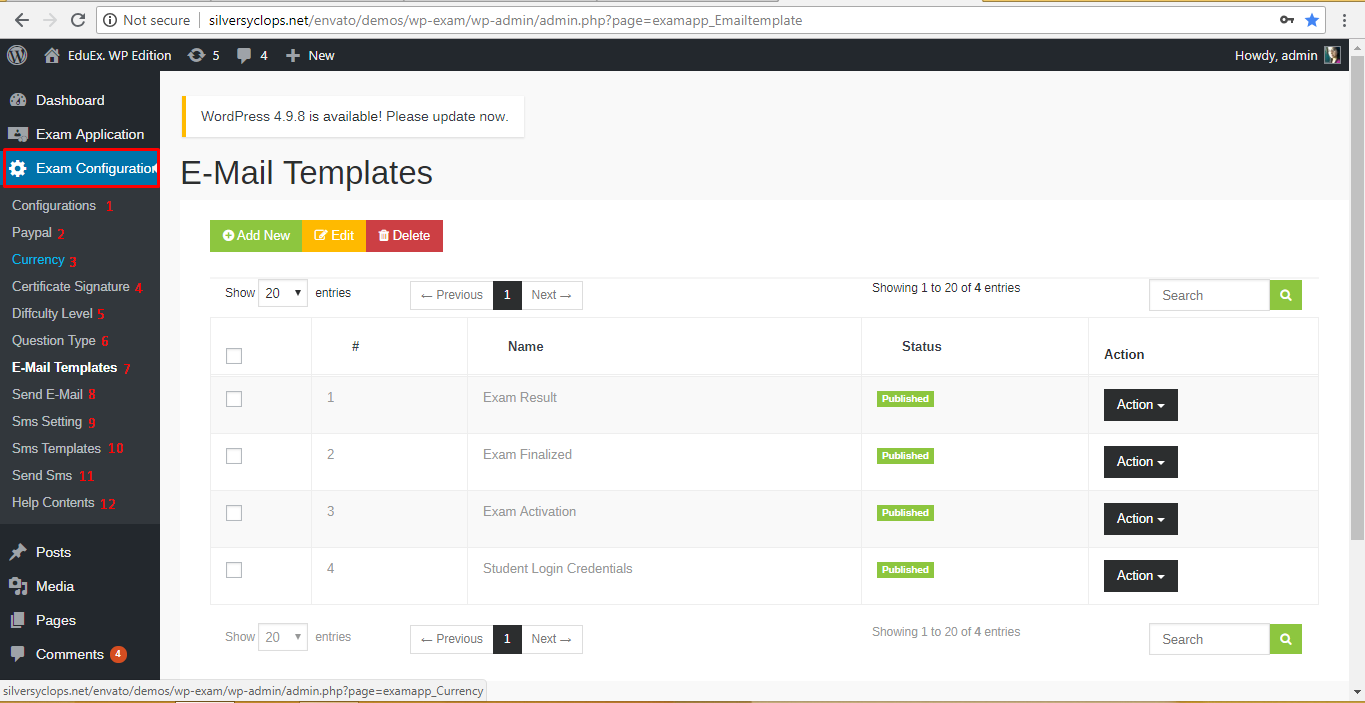Tick the checkbox for Exam Finalized

(234, 455)
